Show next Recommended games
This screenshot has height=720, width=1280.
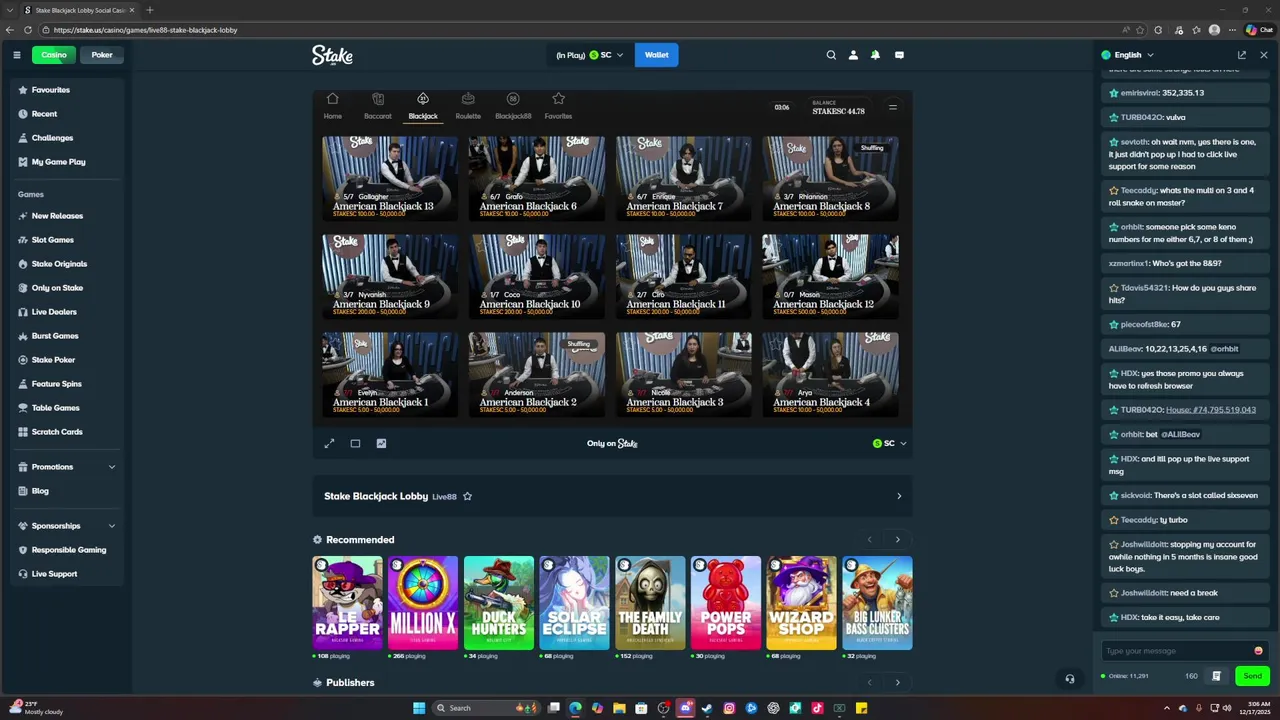(x=898, y=540)
